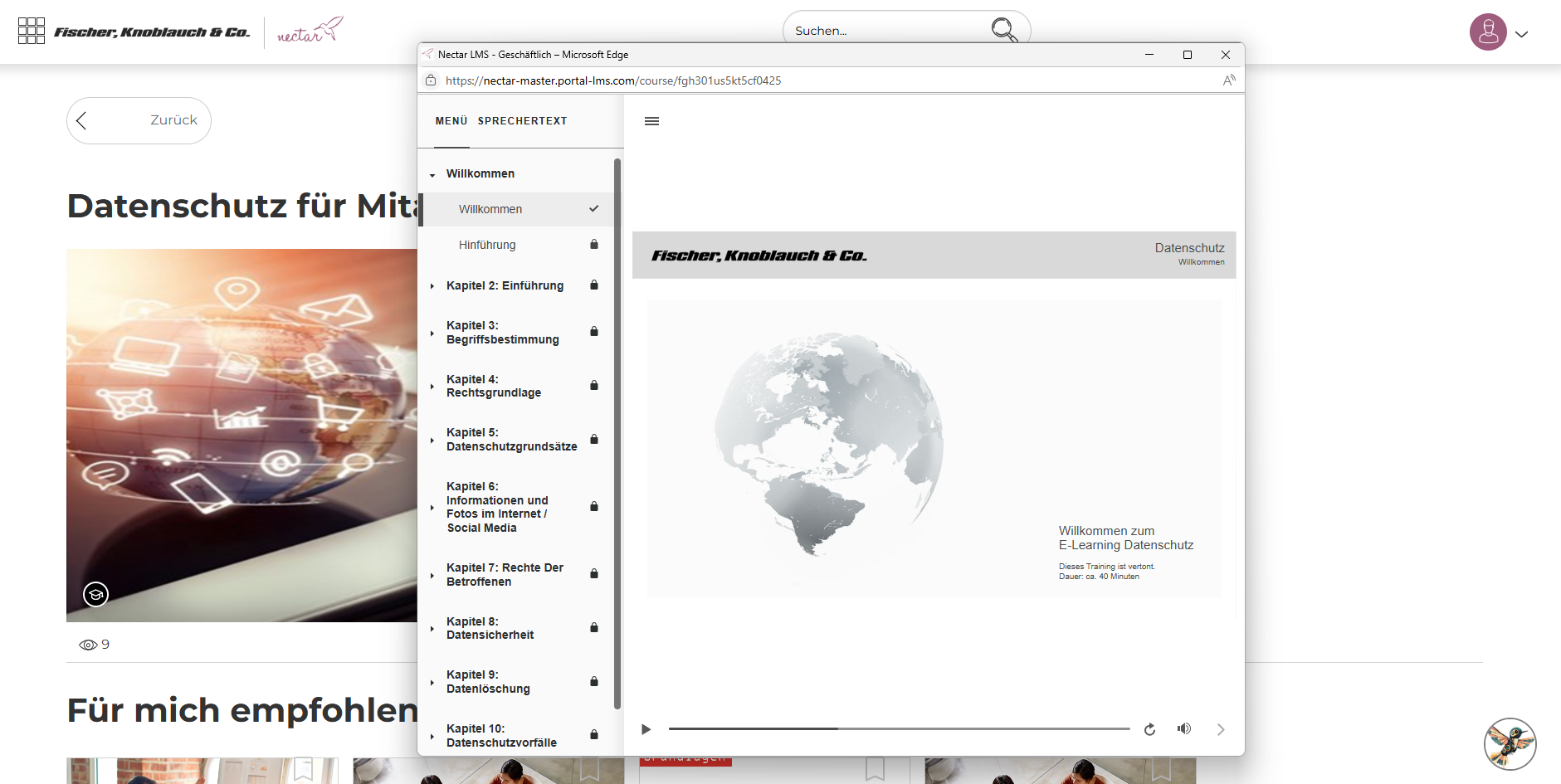The height and width of the screenshot is (784, 1561).
Task: Click the Read Aloud icon in address bar
Action: (1228, 80)
